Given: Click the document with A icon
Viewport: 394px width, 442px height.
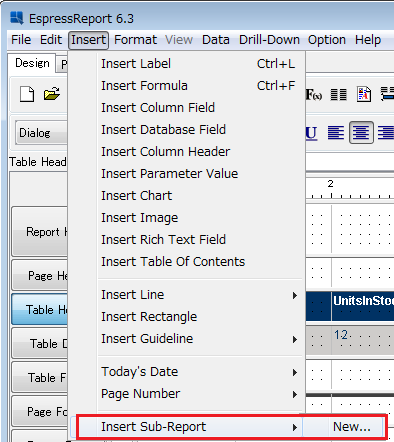Looking at the screenshot, I should [364, 94].
